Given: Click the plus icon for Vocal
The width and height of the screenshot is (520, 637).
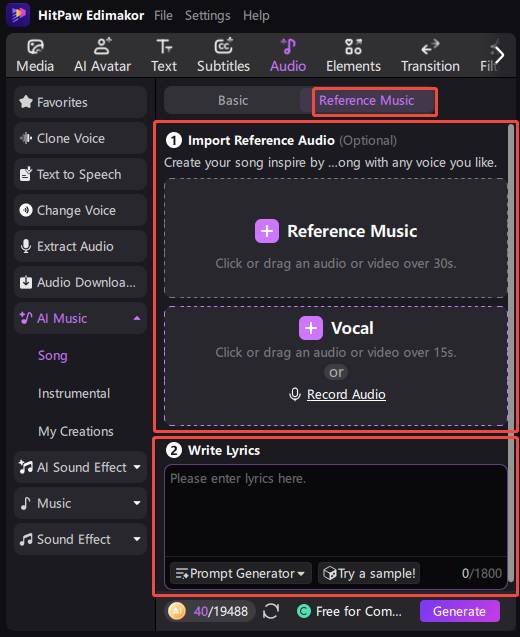Looking at the screenshot, I should point(311,328).
